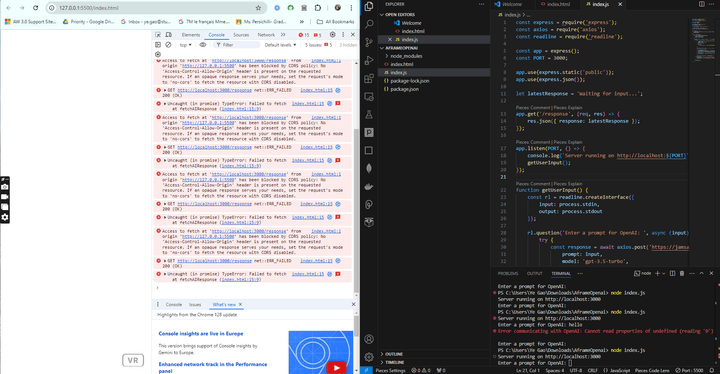
Task: Clear the DevTools console
Action: click(x=169, y=45)
